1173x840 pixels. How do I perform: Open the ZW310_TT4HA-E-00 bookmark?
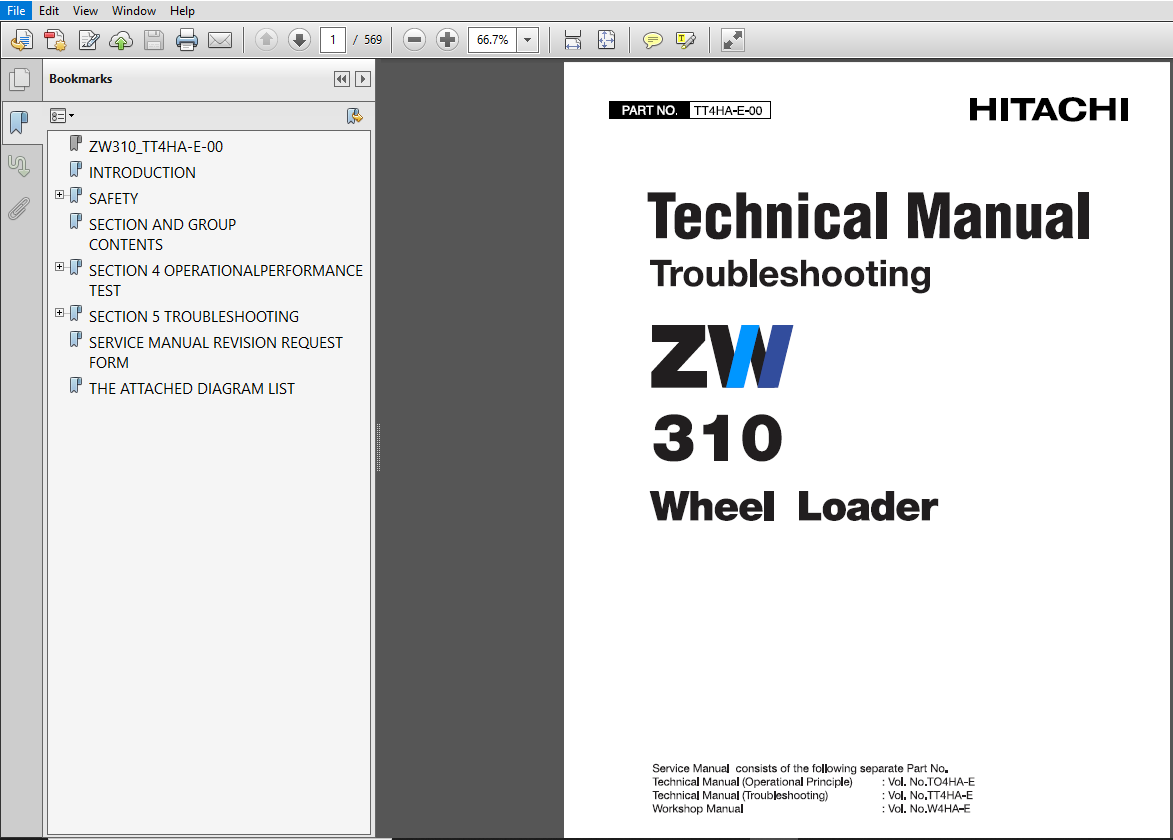point(156,147)
